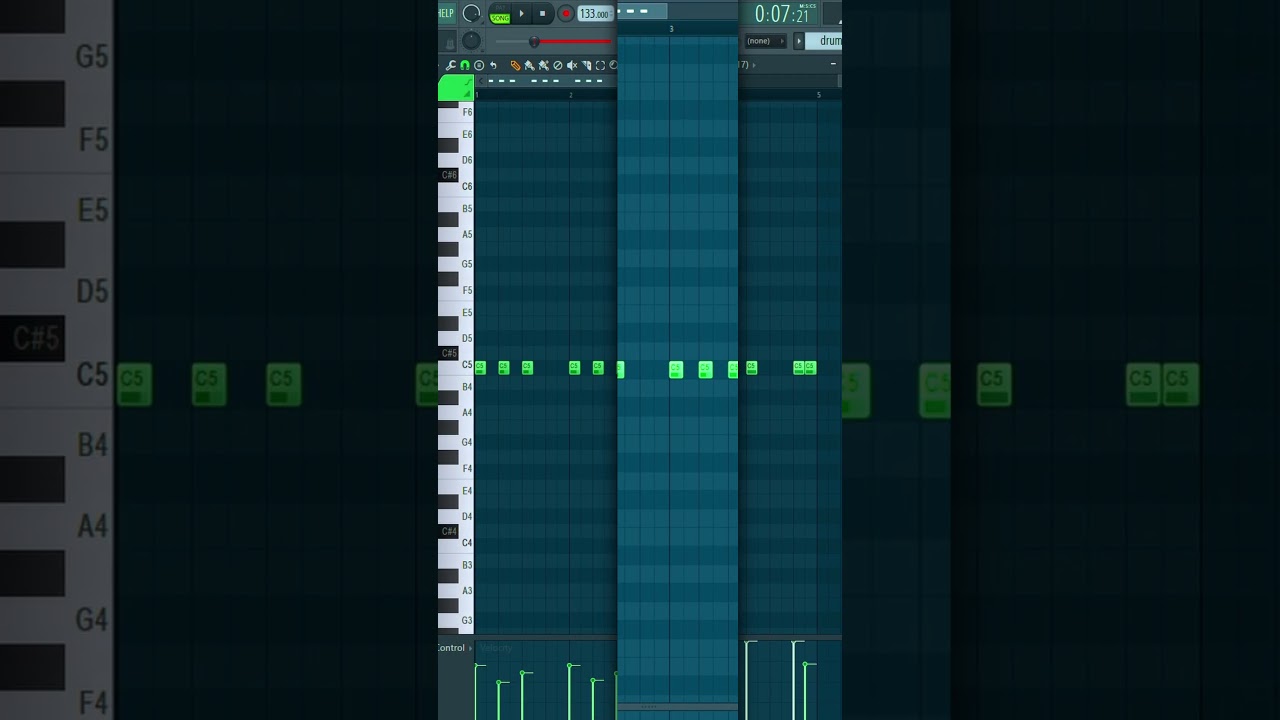This screenshot has width=1280, height=720.
Task: Click the stamp chord tool icon
Action: click(x=479, y=65)
